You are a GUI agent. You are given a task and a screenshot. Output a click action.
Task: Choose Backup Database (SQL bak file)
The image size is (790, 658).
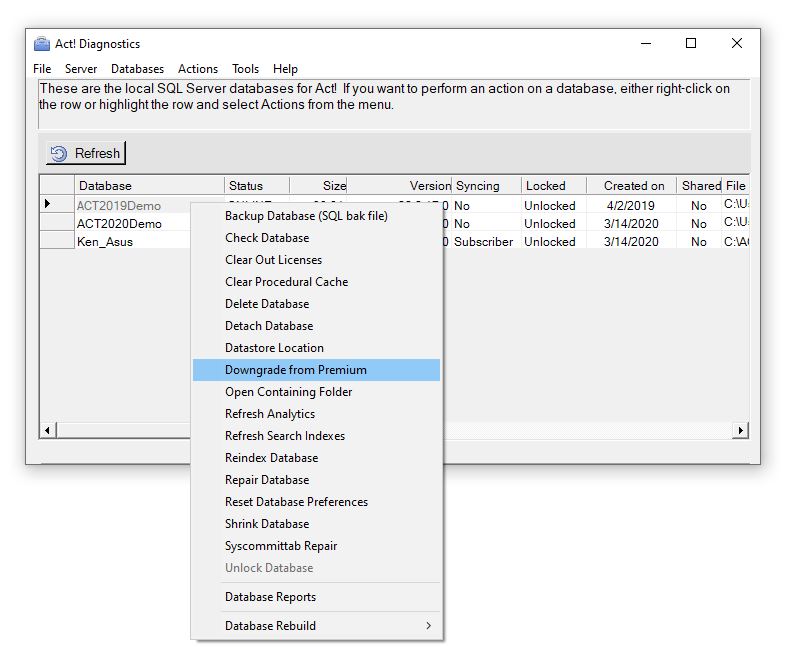pos(316,216)
